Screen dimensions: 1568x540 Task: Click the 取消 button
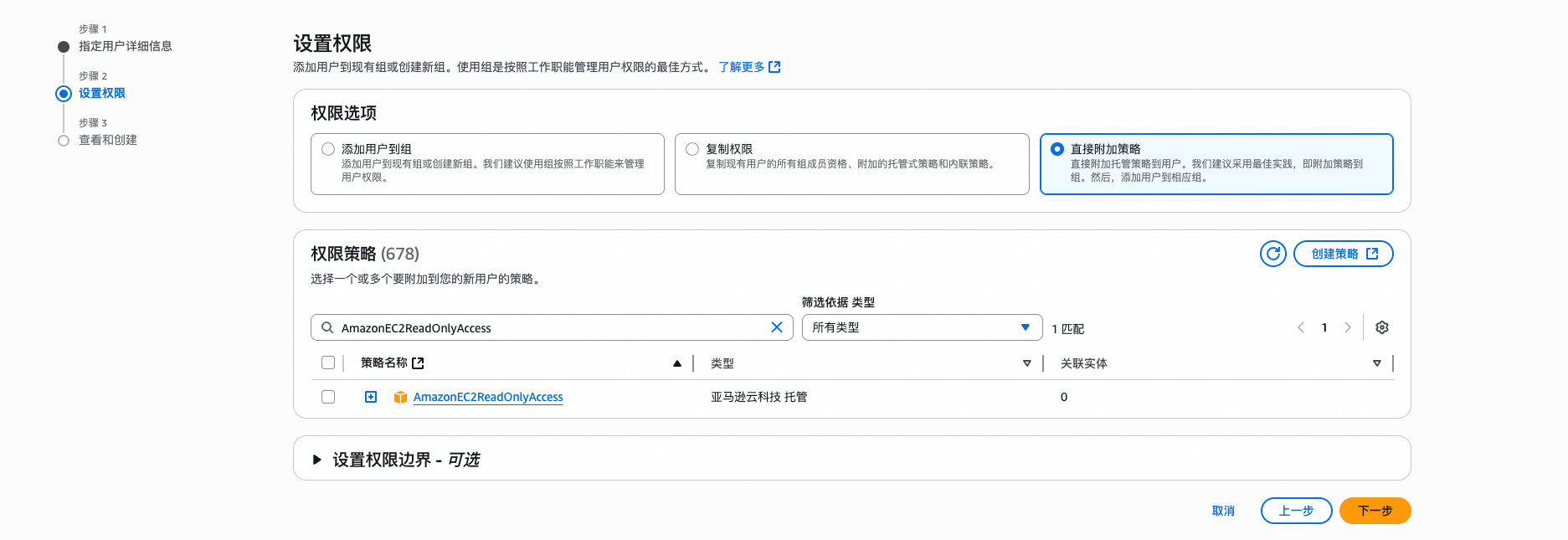coord(1223,511)
